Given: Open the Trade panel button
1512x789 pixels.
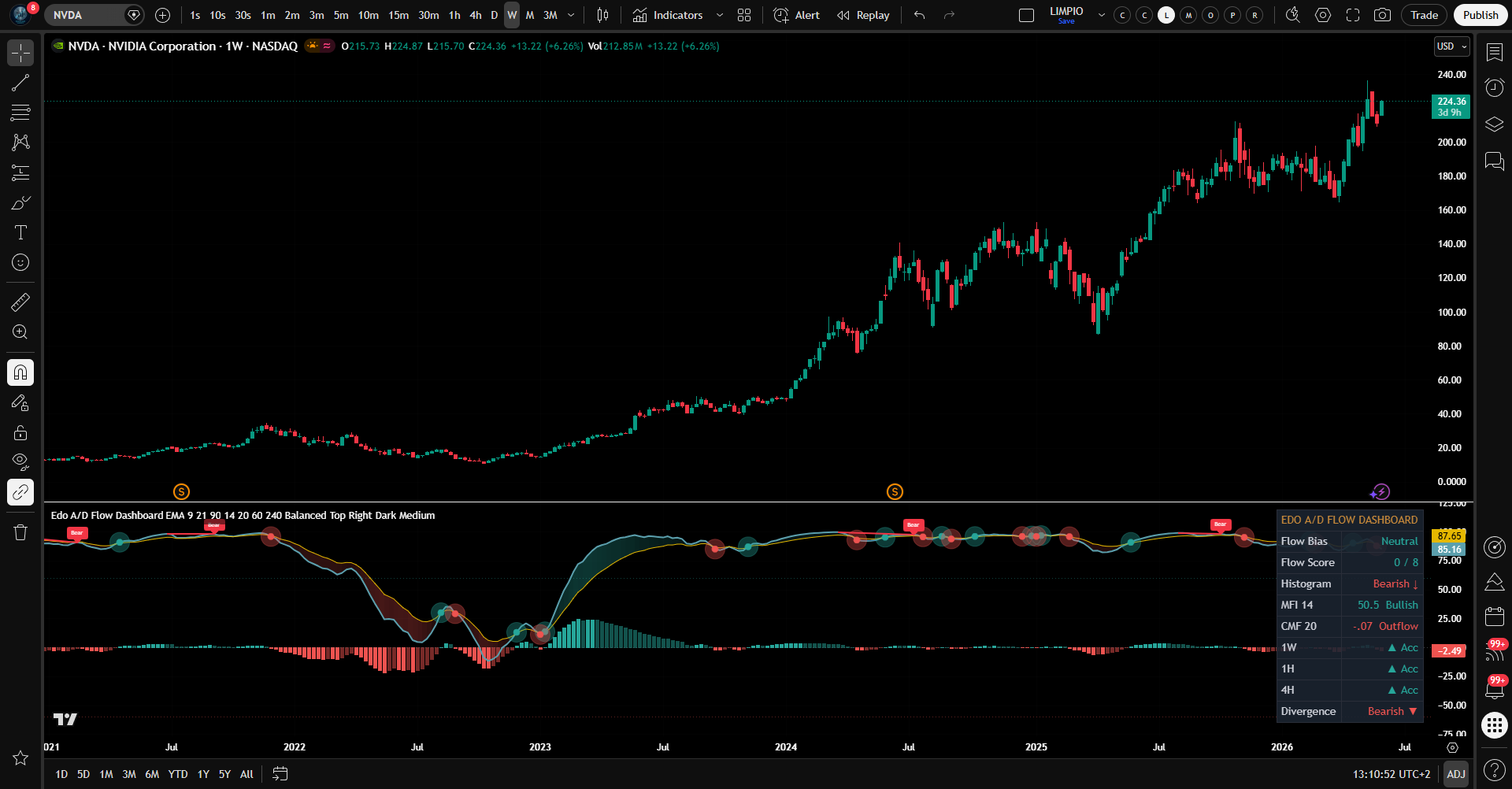Looking at the screenshot, I should click(1424, 15).
